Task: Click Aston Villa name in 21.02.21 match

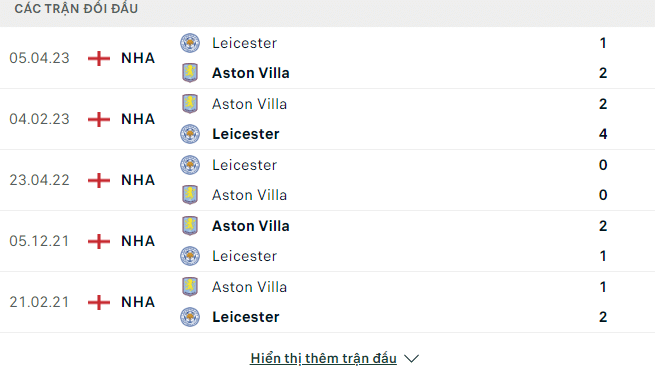Action: (249, 287)
